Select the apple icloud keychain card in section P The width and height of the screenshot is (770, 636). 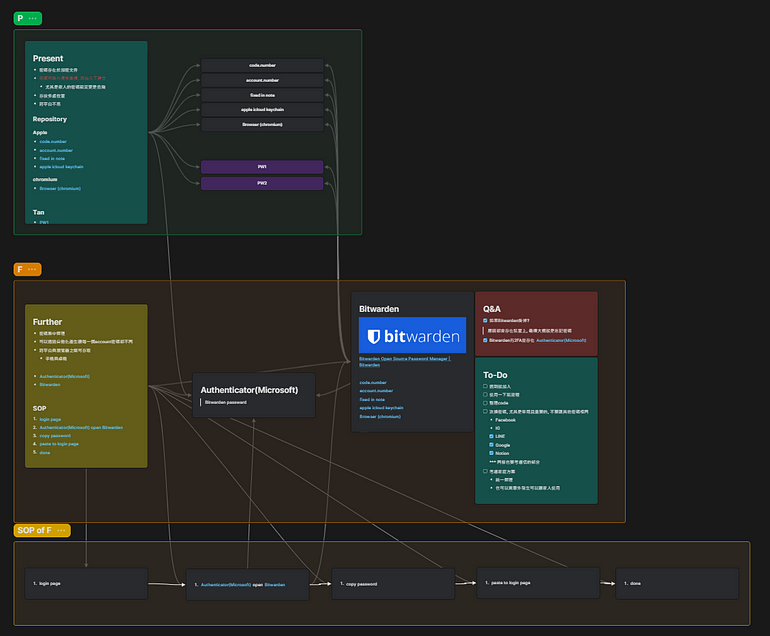tap(262, 110)
